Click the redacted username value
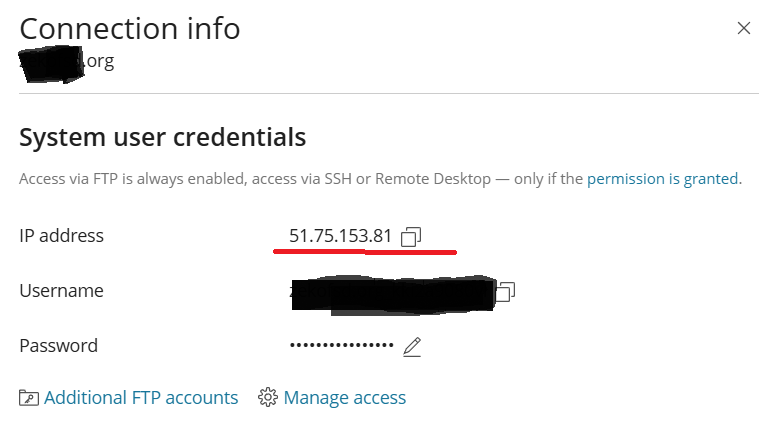Image resolution: width=781 pixels, height=431 pixels. click(392, 294)
